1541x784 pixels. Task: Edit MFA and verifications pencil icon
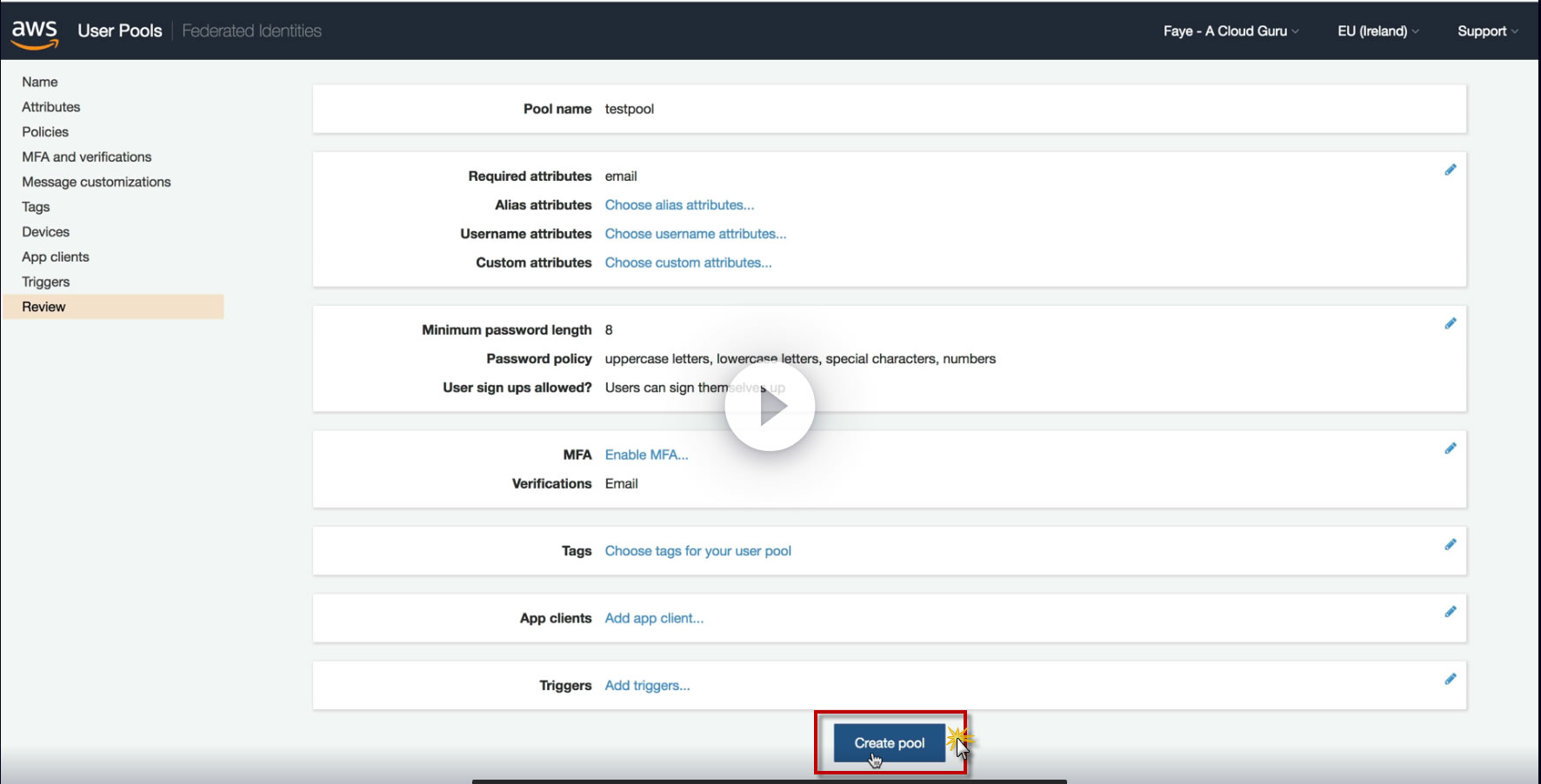click(x=1450, y=448)
